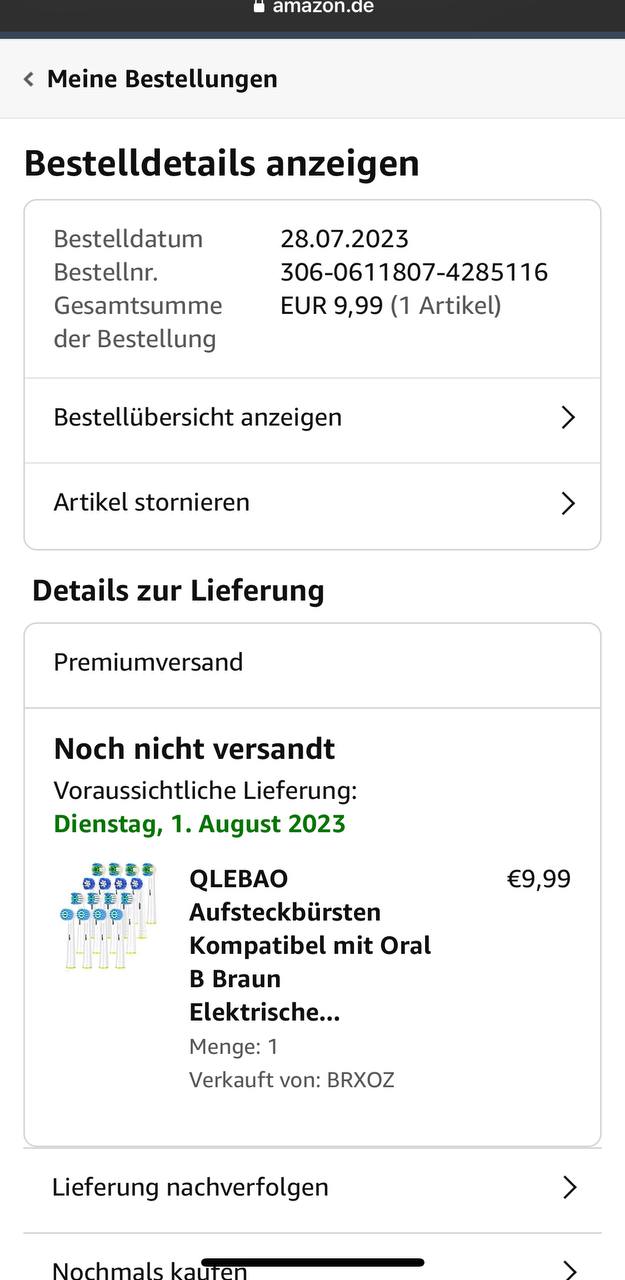This screenshot has width=625, height=1280.
Task: Click the item price €9,99
Action: [538, 879]
